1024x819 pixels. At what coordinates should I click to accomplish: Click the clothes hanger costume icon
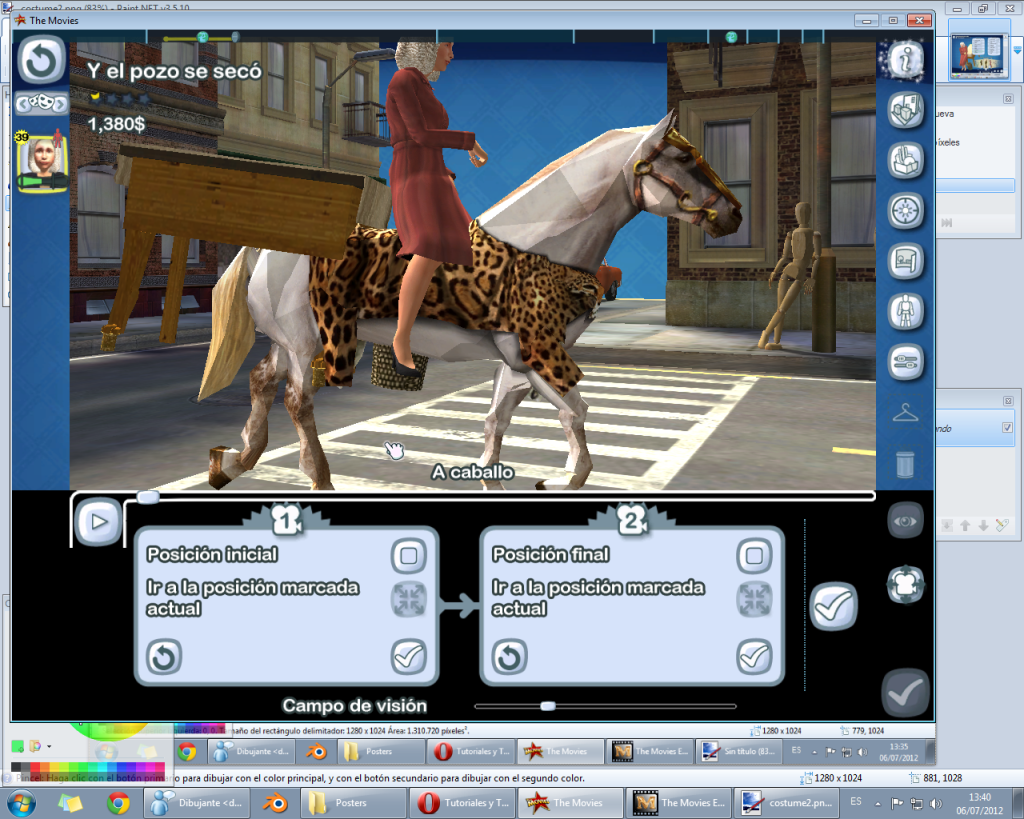[x=905, y=413]
